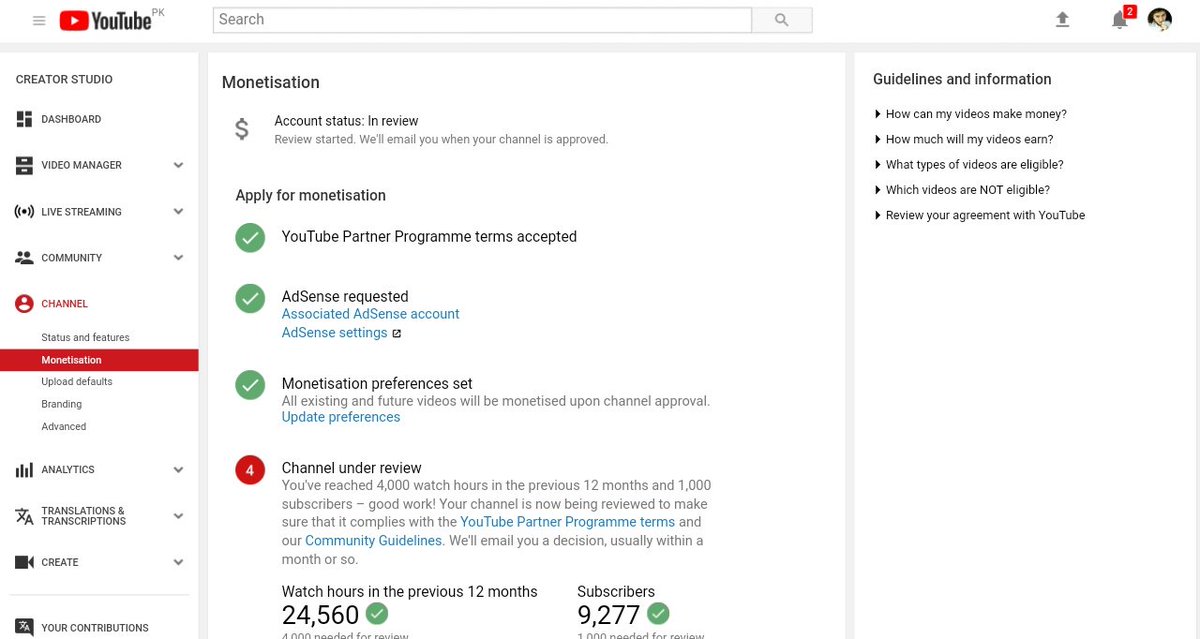The image size is (1200, 639).
Task: Open Branding settings page
Action: [61, 404]
